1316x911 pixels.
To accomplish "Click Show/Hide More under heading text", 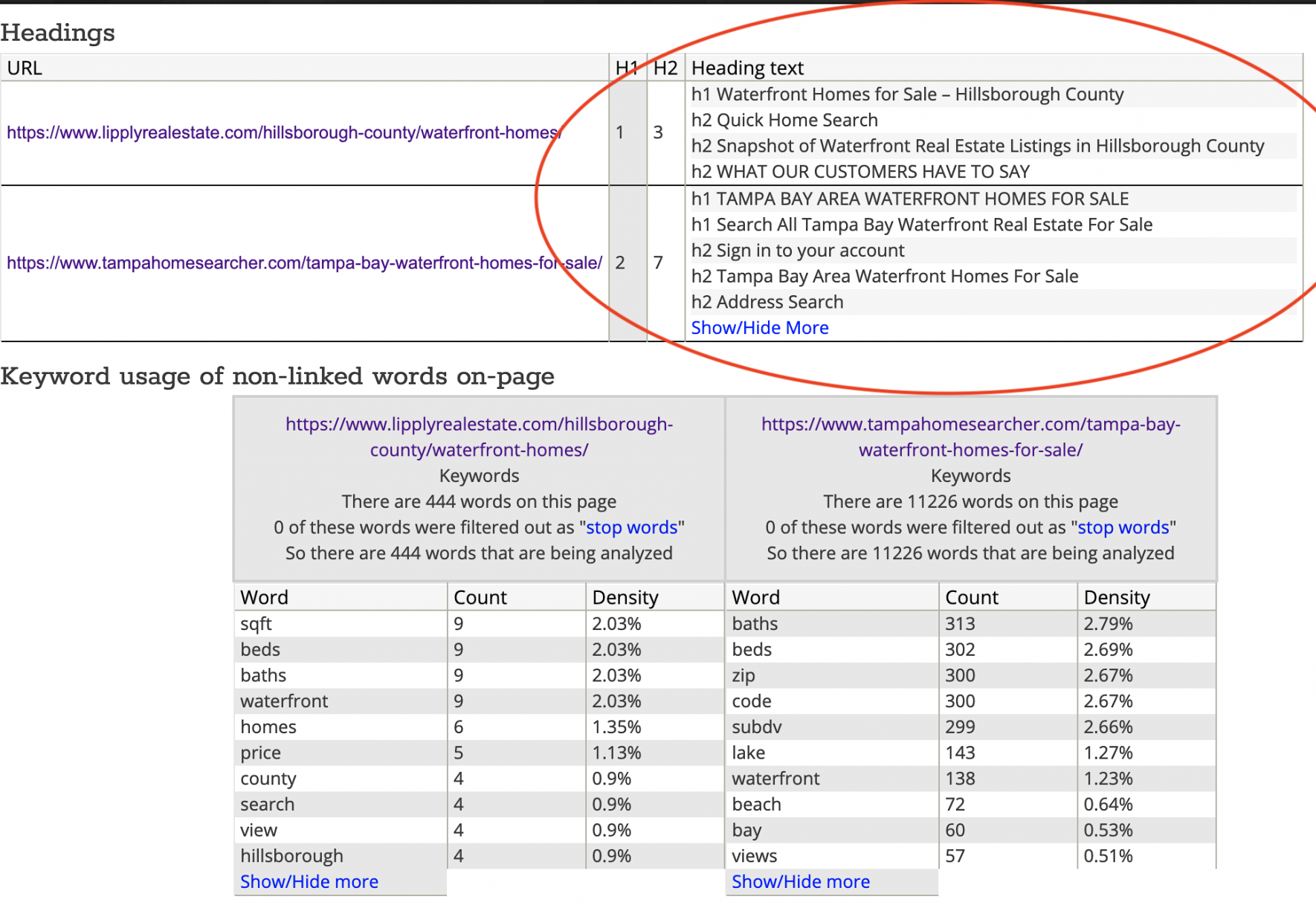I will tap(760, 328).
